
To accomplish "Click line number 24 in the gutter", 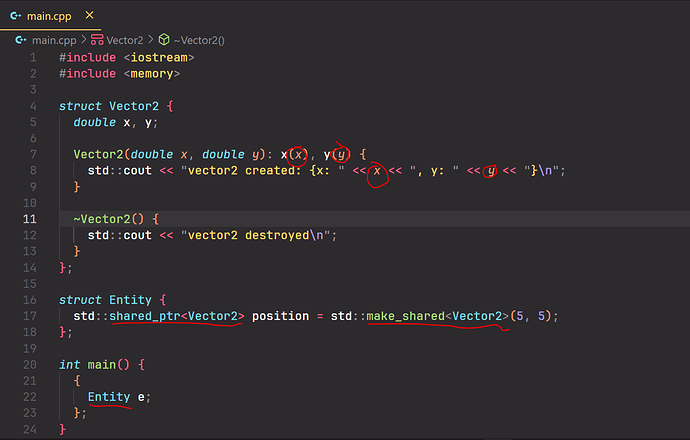I will 29,429.
